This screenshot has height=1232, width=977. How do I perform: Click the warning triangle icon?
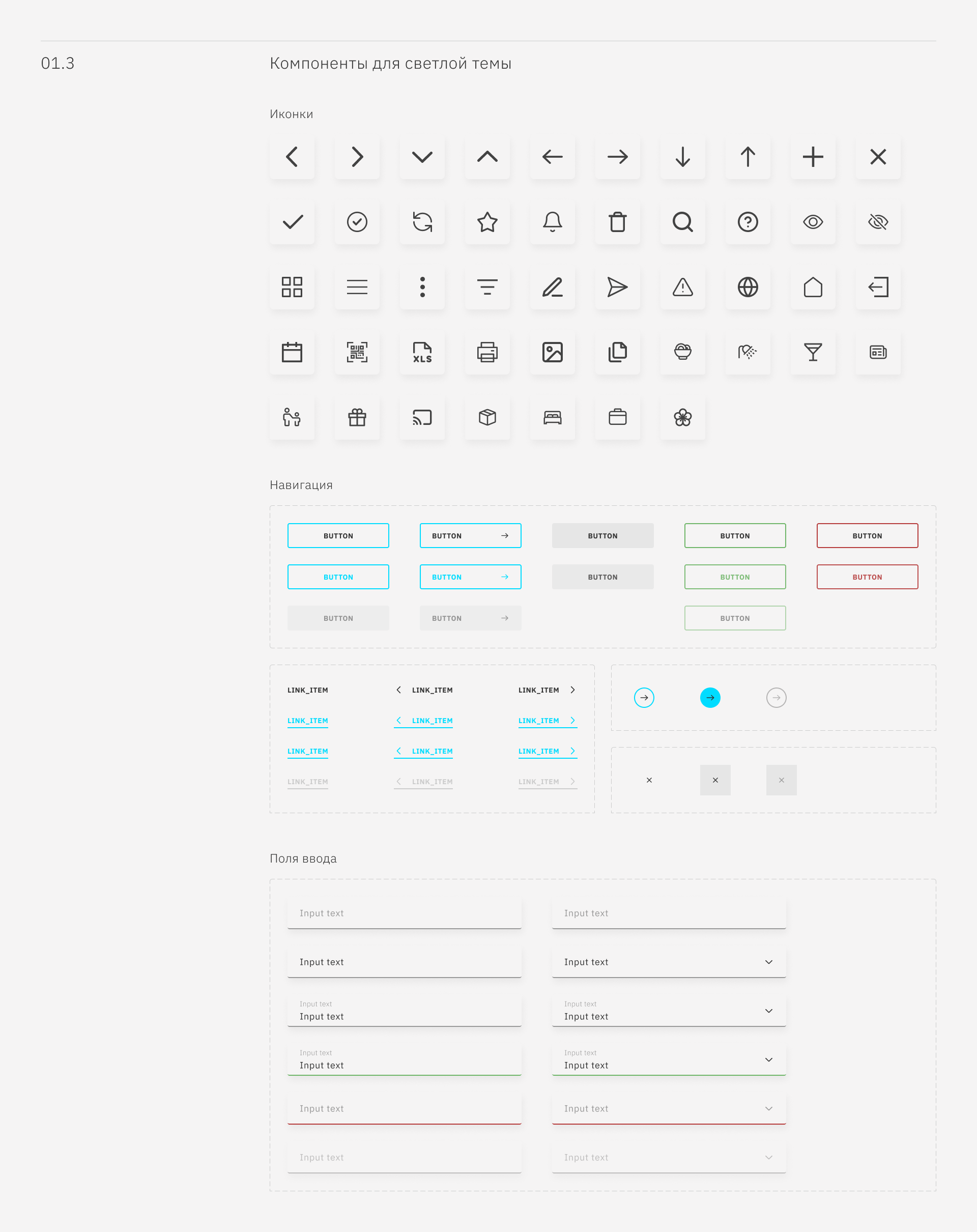click(x=682, y=287)
